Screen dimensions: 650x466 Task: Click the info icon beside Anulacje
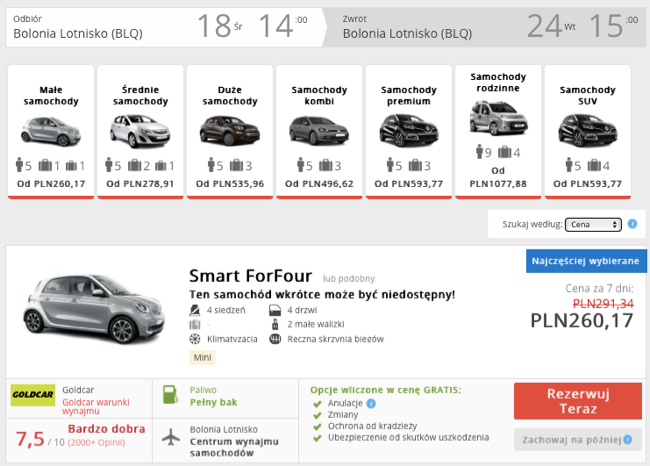371,403
